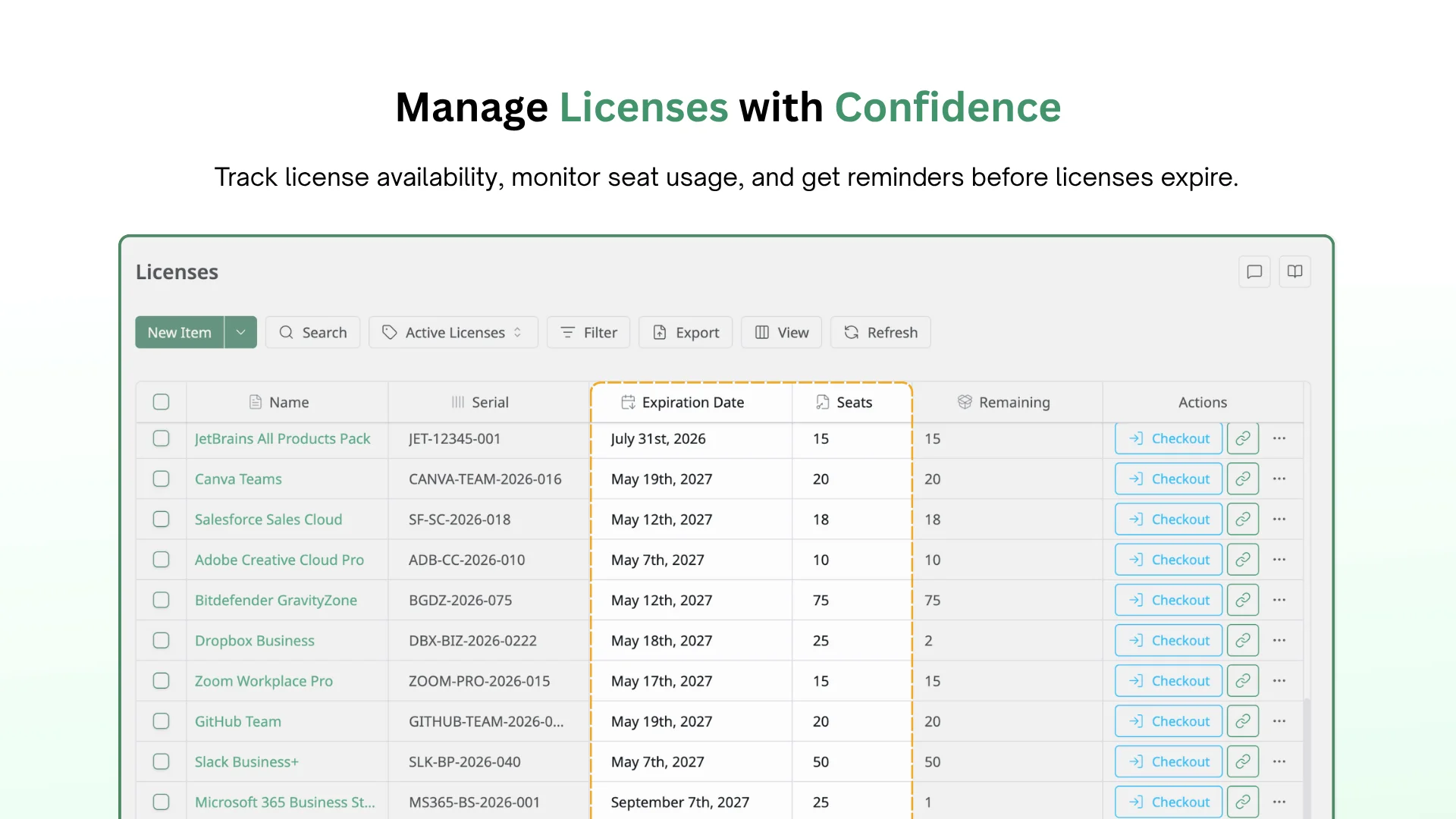Checkout a Dropbox Business seat
Screen dimensions: 1456x819
[x=1169, y=641]
